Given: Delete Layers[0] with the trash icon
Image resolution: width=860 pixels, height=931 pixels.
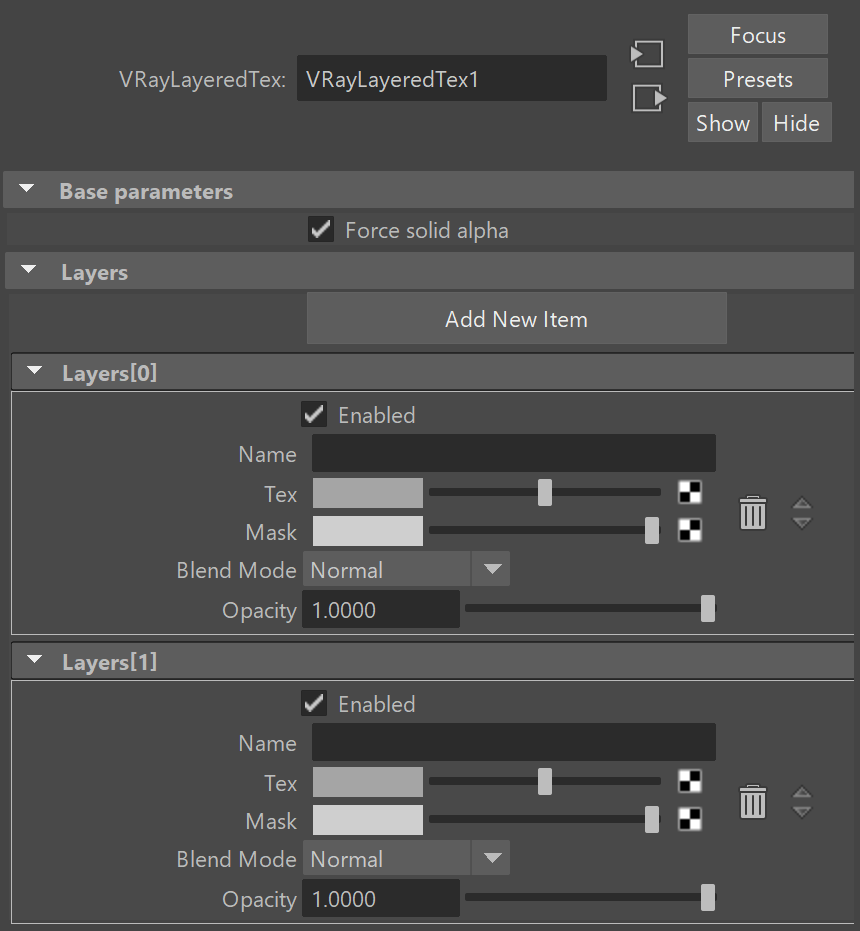Looking at the screenshot, I should (752, 512).
